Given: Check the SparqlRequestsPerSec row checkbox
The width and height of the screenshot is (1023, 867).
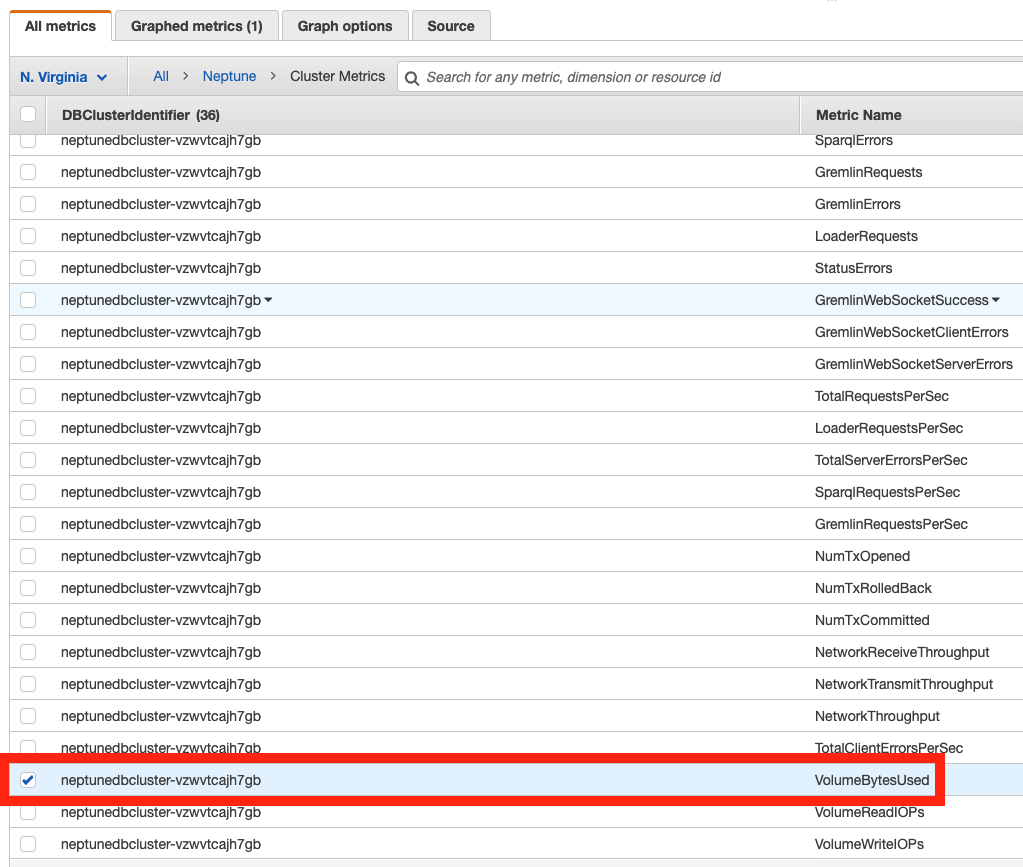Looking at the screenshot, I should [28, 492].
